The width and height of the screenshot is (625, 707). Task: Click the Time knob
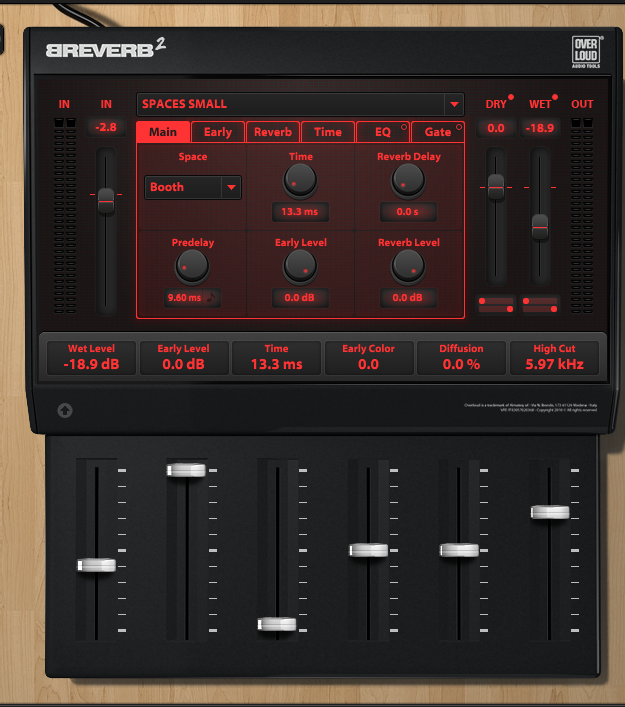click(x=300, y=180)
